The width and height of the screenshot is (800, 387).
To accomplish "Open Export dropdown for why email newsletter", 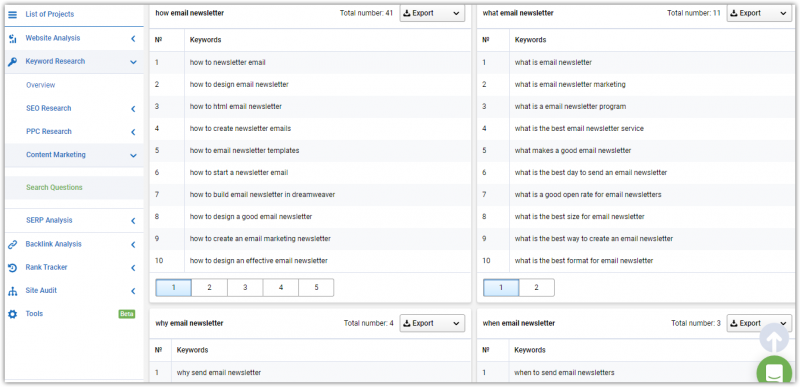I will (x=432, y=323).
